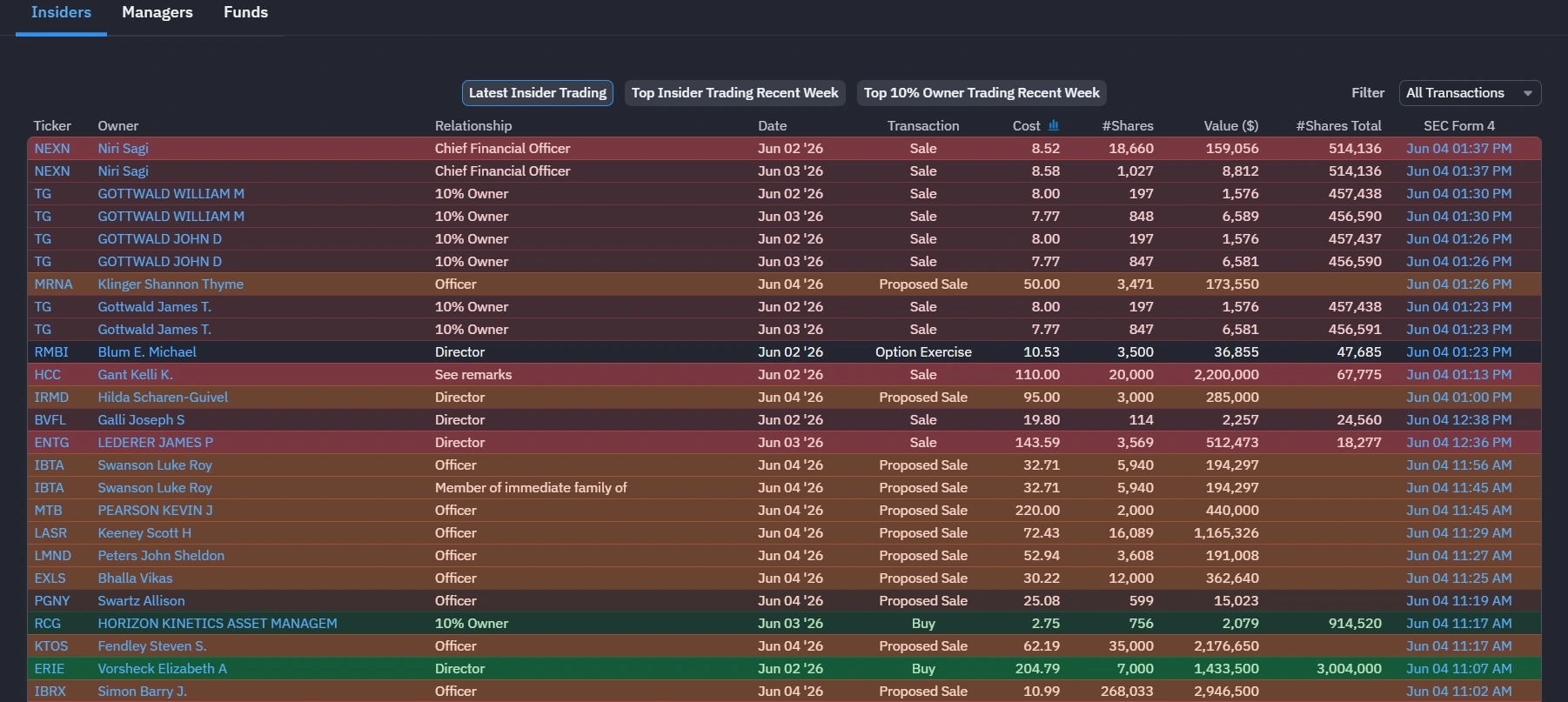
Task: Open the PGNY ticker link
Action: pyautogui.click(x=52, y=601)
